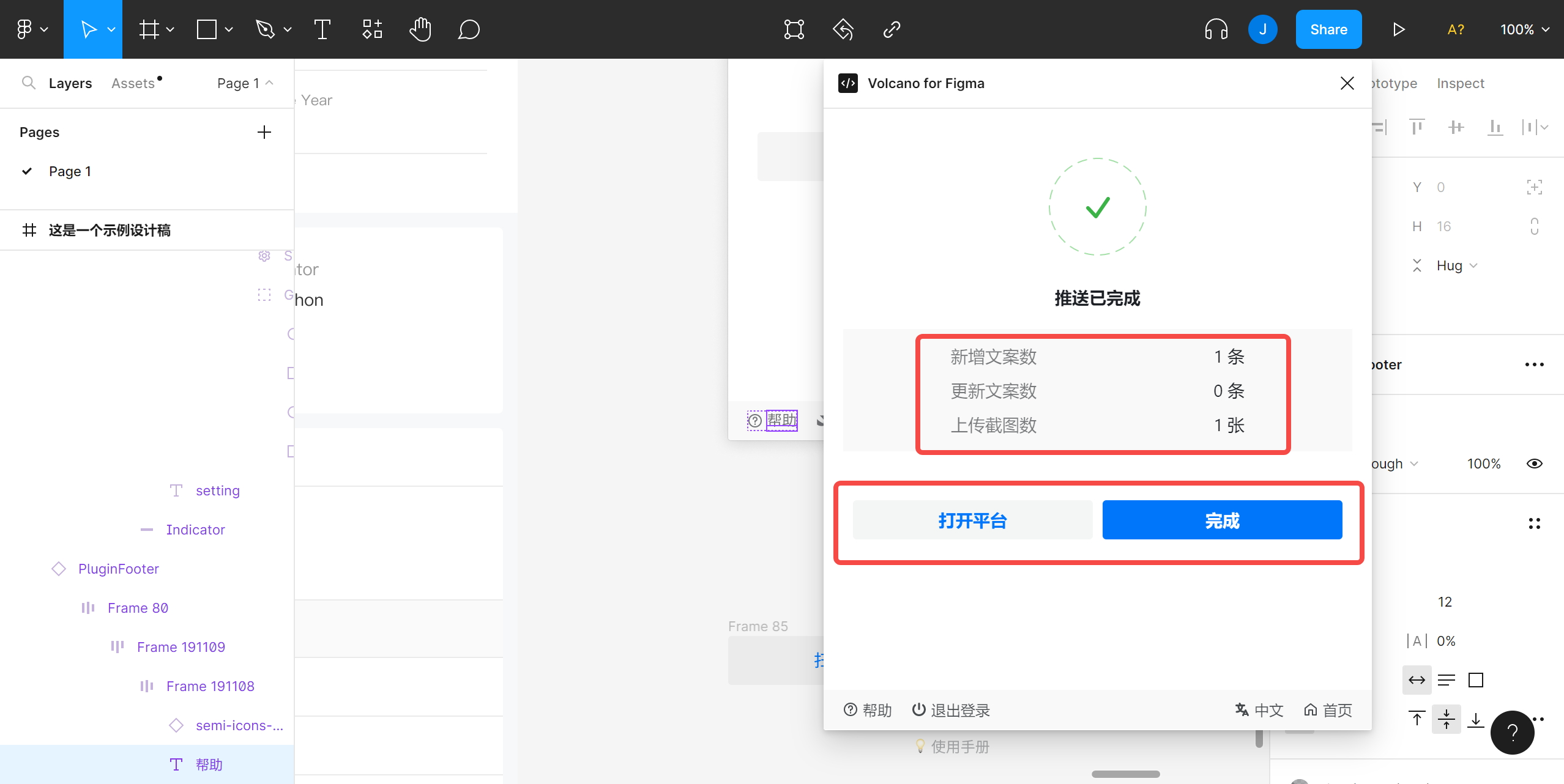Open the 100% zoom dropdown
Screen dimensions: 1564x784
click(1524, 29)
